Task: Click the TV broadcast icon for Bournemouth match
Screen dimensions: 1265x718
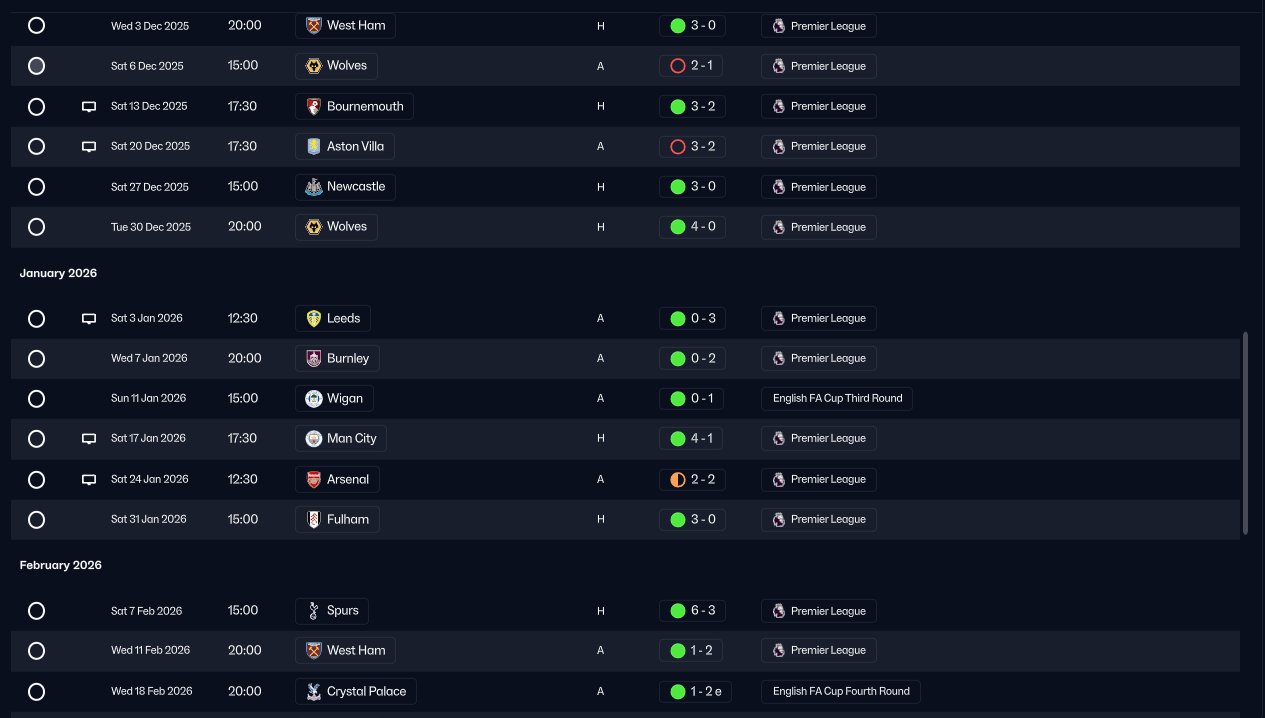Action: tap(89, 106)
